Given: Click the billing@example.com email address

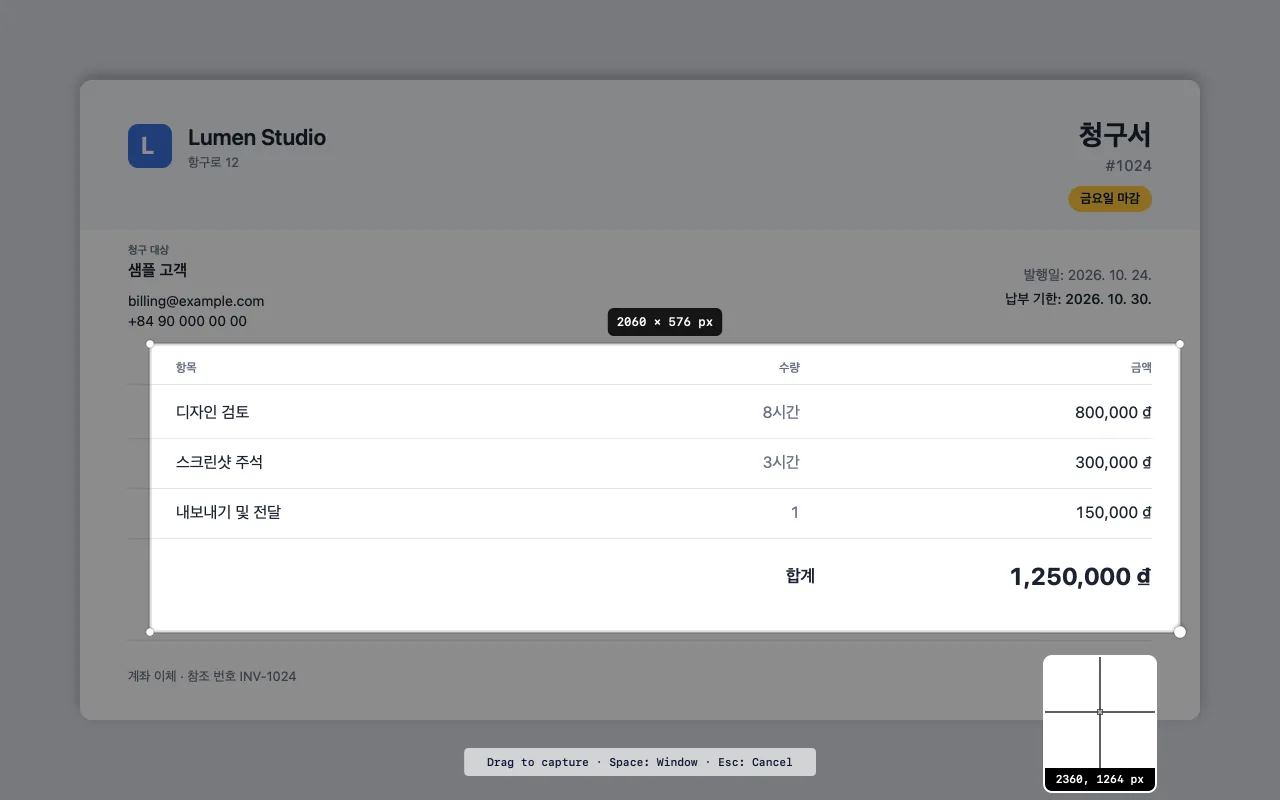Looking at the screenshot, I should [x=196, y=301].
